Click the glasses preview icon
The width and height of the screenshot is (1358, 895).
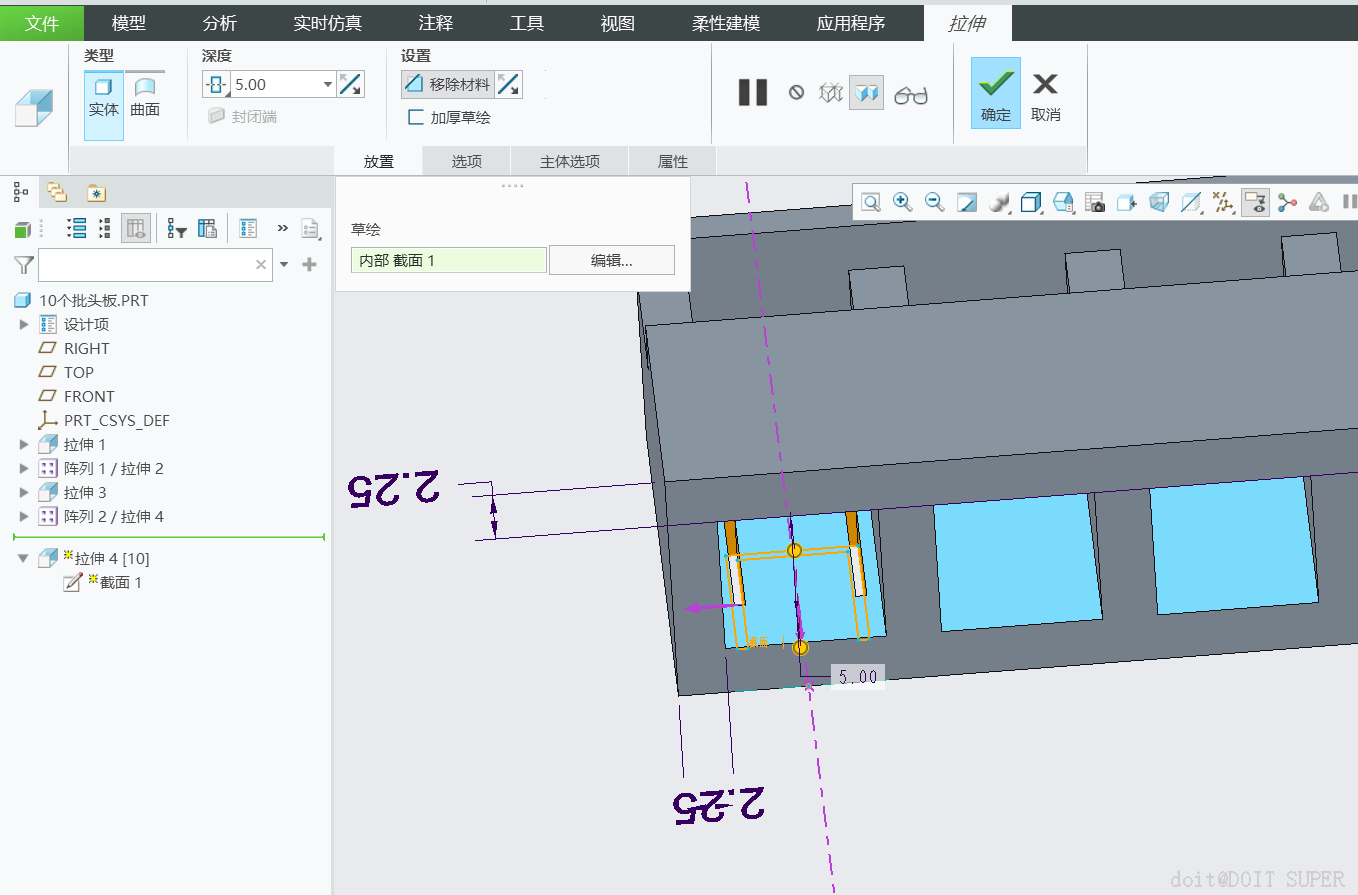[910, 94]
